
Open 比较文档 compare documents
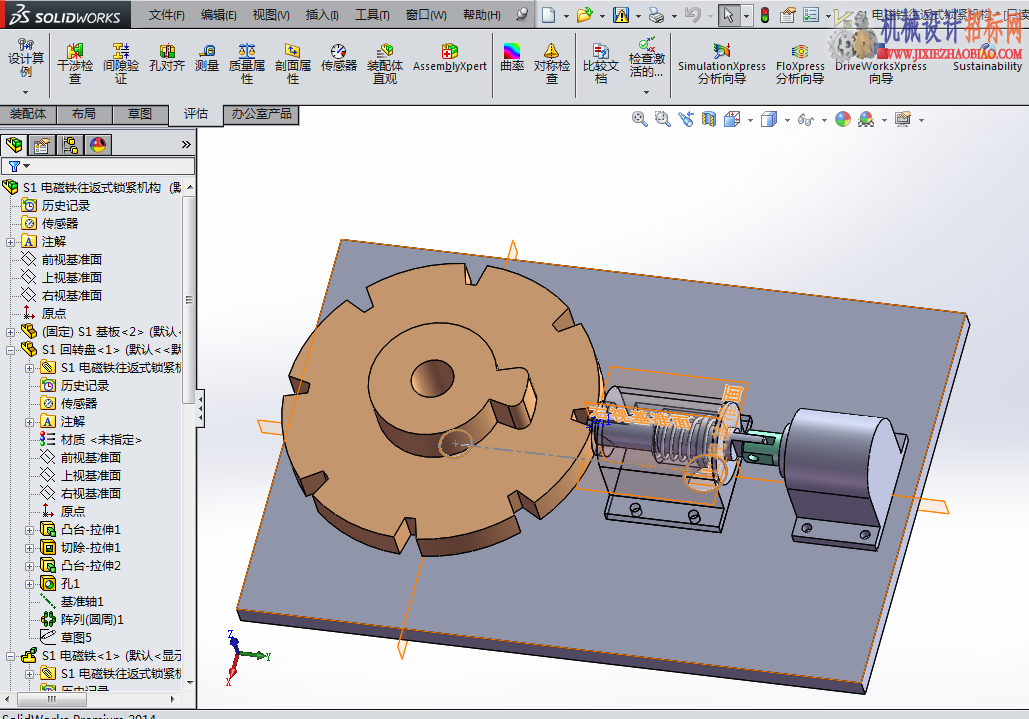[x=600, y=64]
